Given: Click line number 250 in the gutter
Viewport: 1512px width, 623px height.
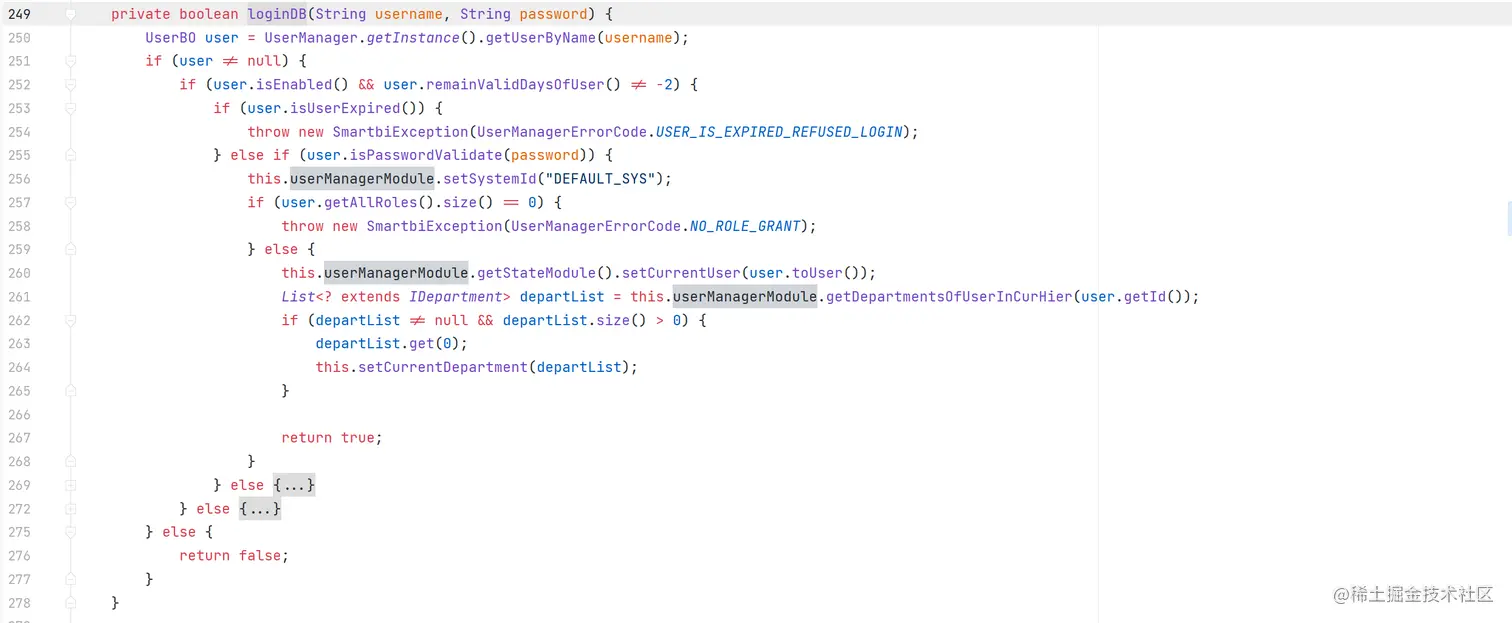Looking at the screenshot, I should click(19, 38).
